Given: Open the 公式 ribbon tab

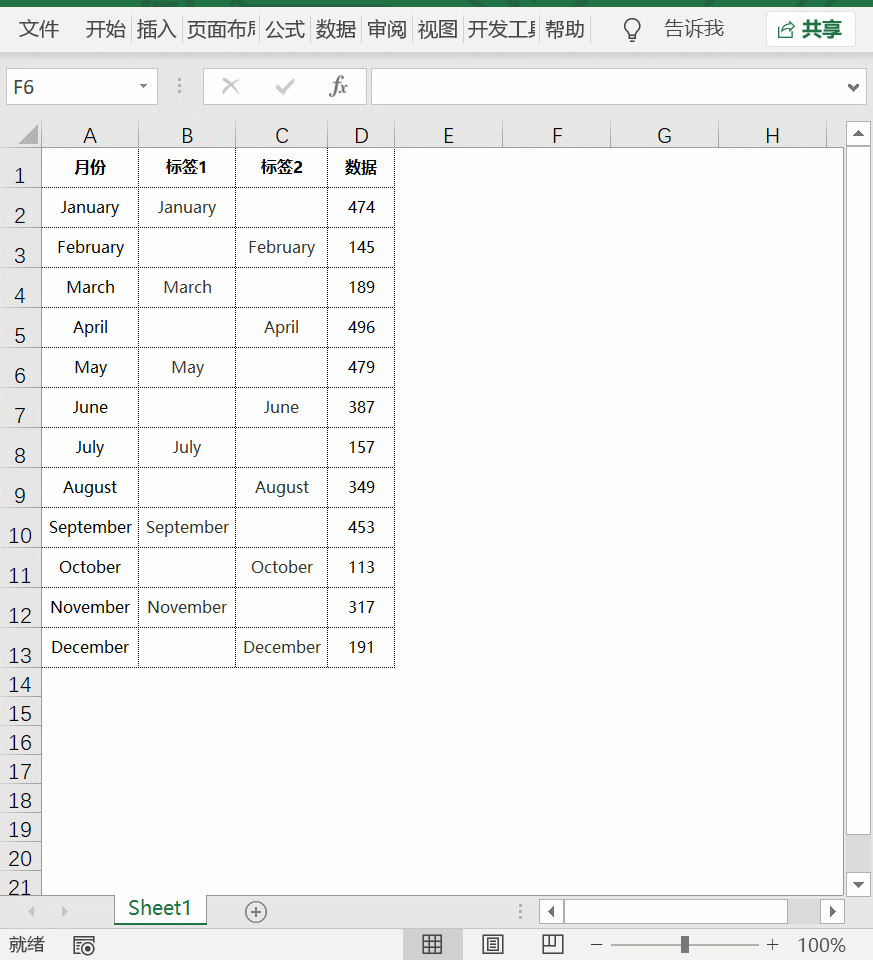Looking at the screenshot, I should coord(285,29).
